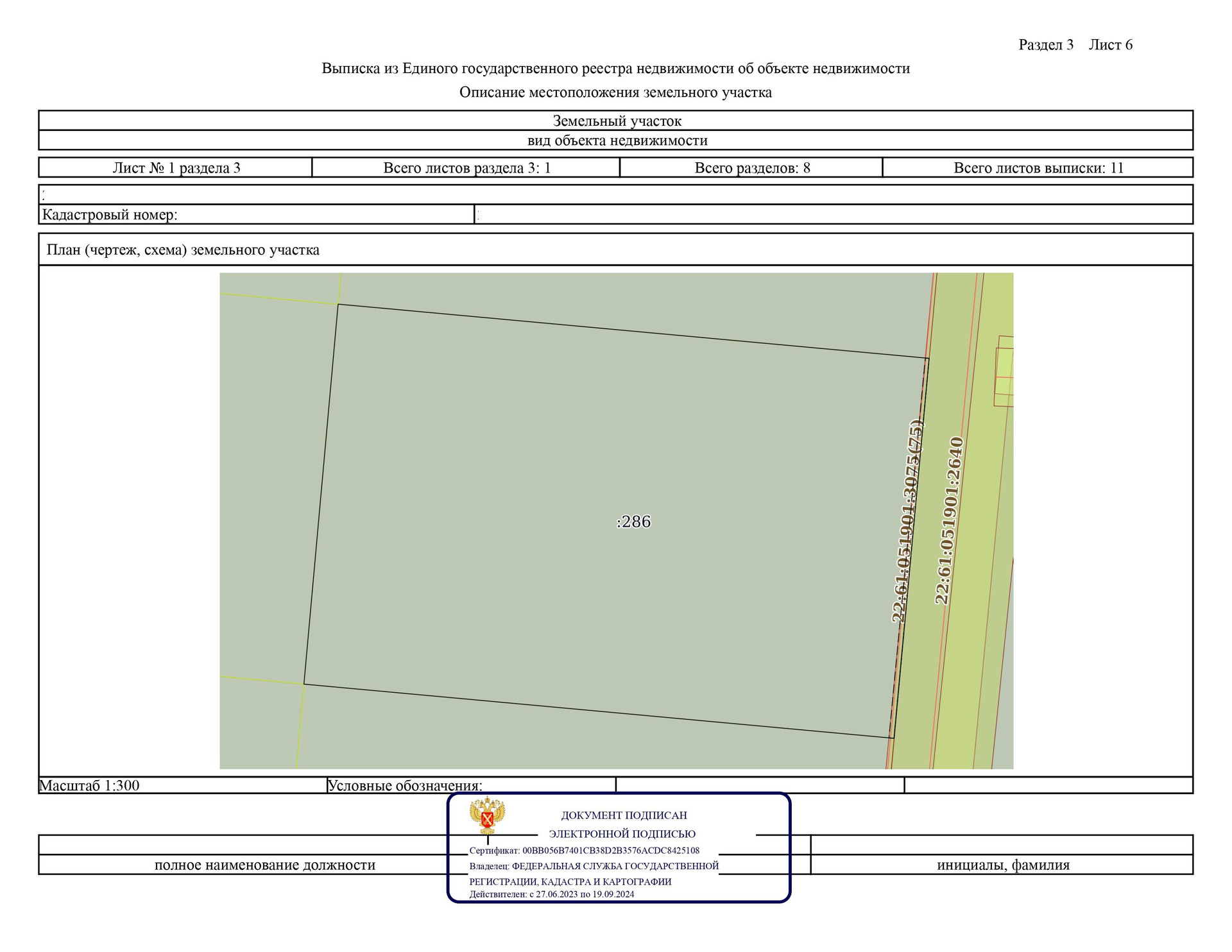Click the 'полное наименование должности' cell
1232x952 pixels.
tap(264, 865)
